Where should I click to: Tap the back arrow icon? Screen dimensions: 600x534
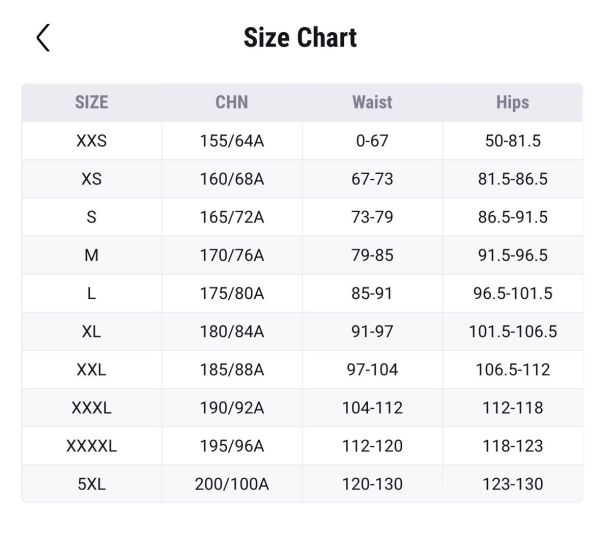42,38
